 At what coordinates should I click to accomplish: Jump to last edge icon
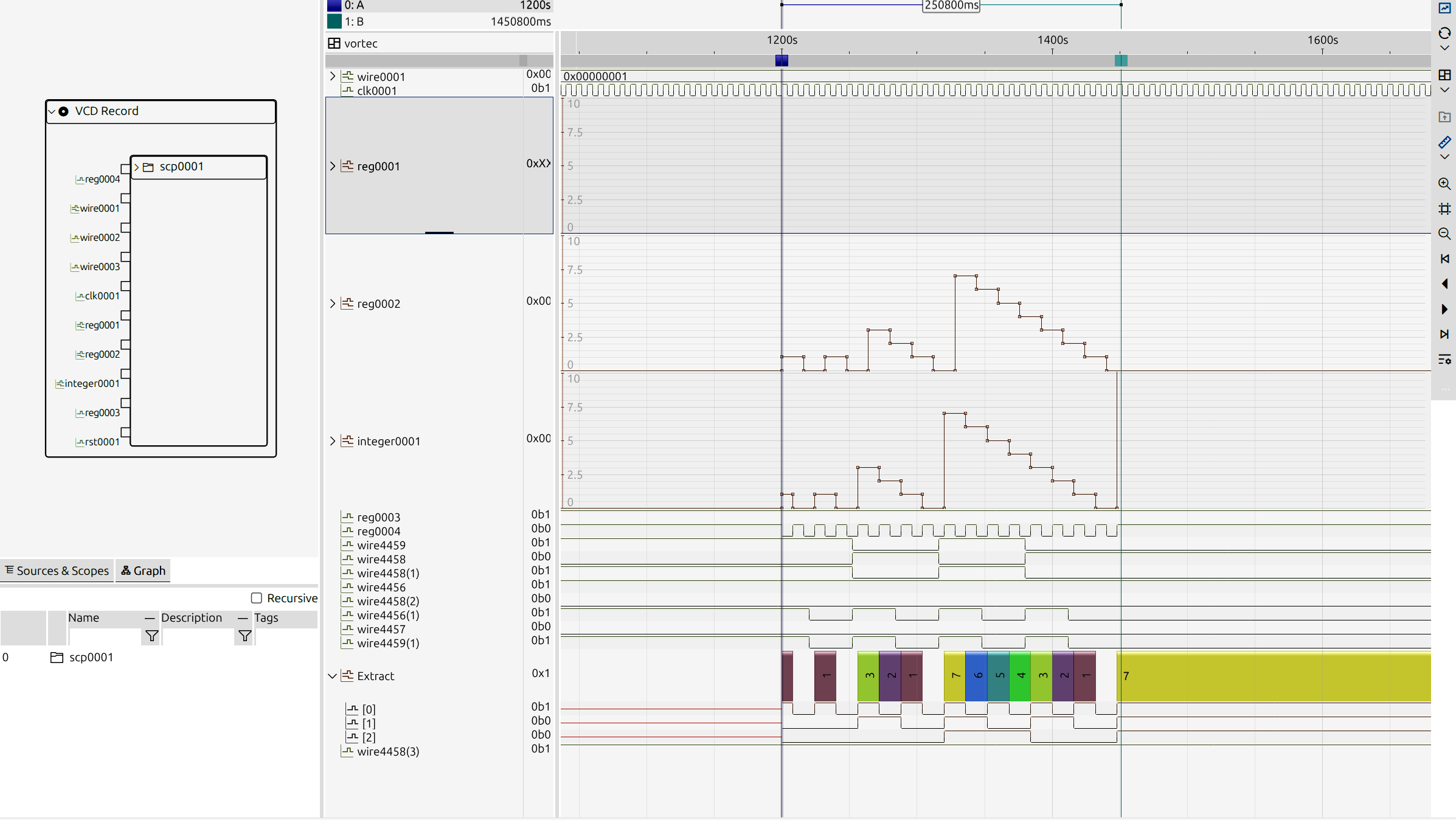coord(1444,335)
